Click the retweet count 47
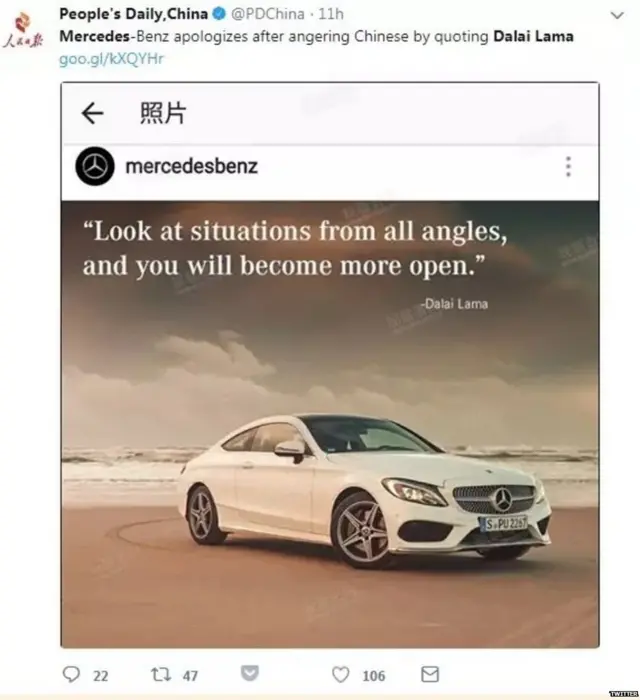640x700 pixels. [190, 676]
